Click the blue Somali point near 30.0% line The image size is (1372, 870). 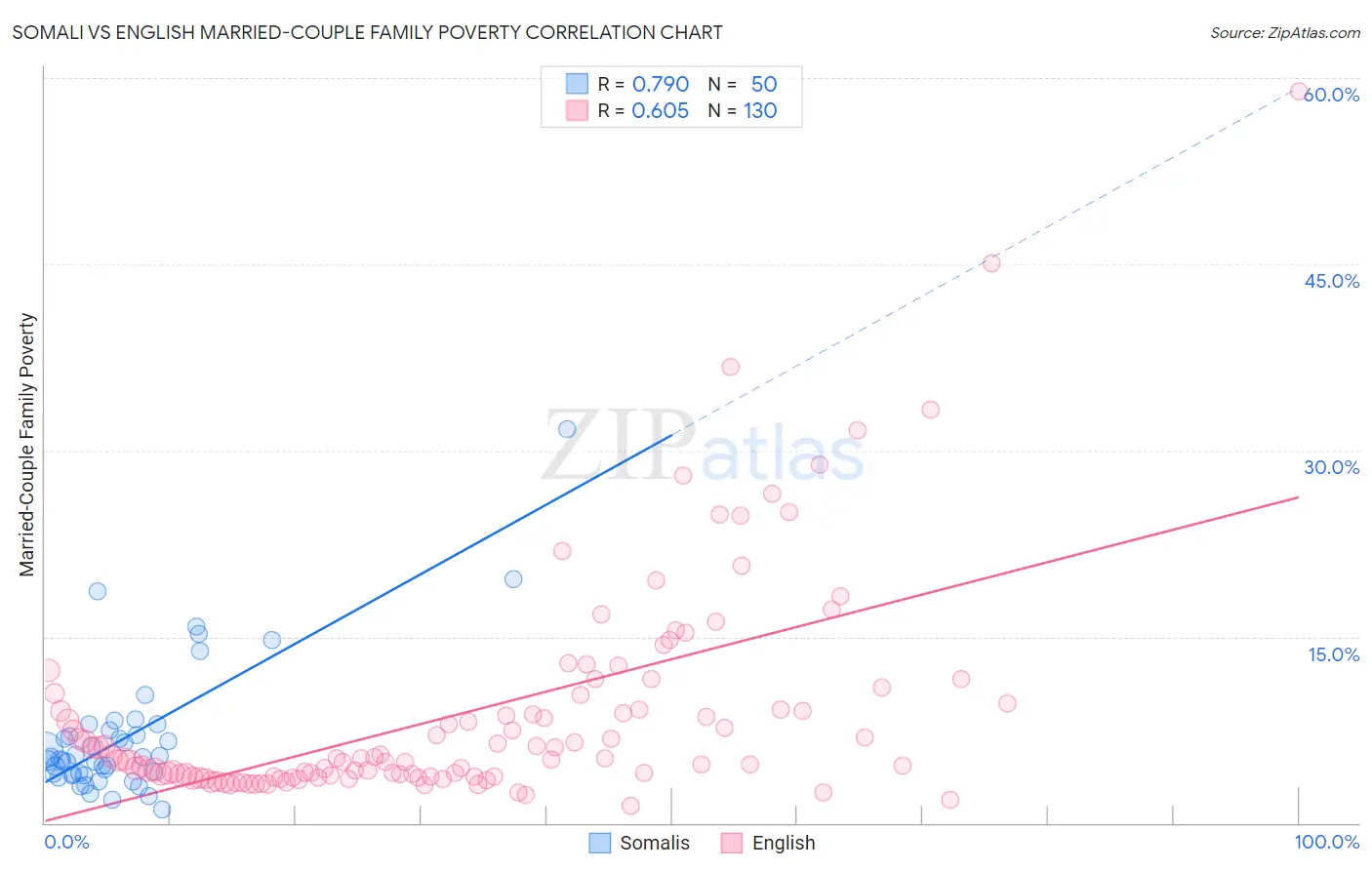[x=567, y=429]
